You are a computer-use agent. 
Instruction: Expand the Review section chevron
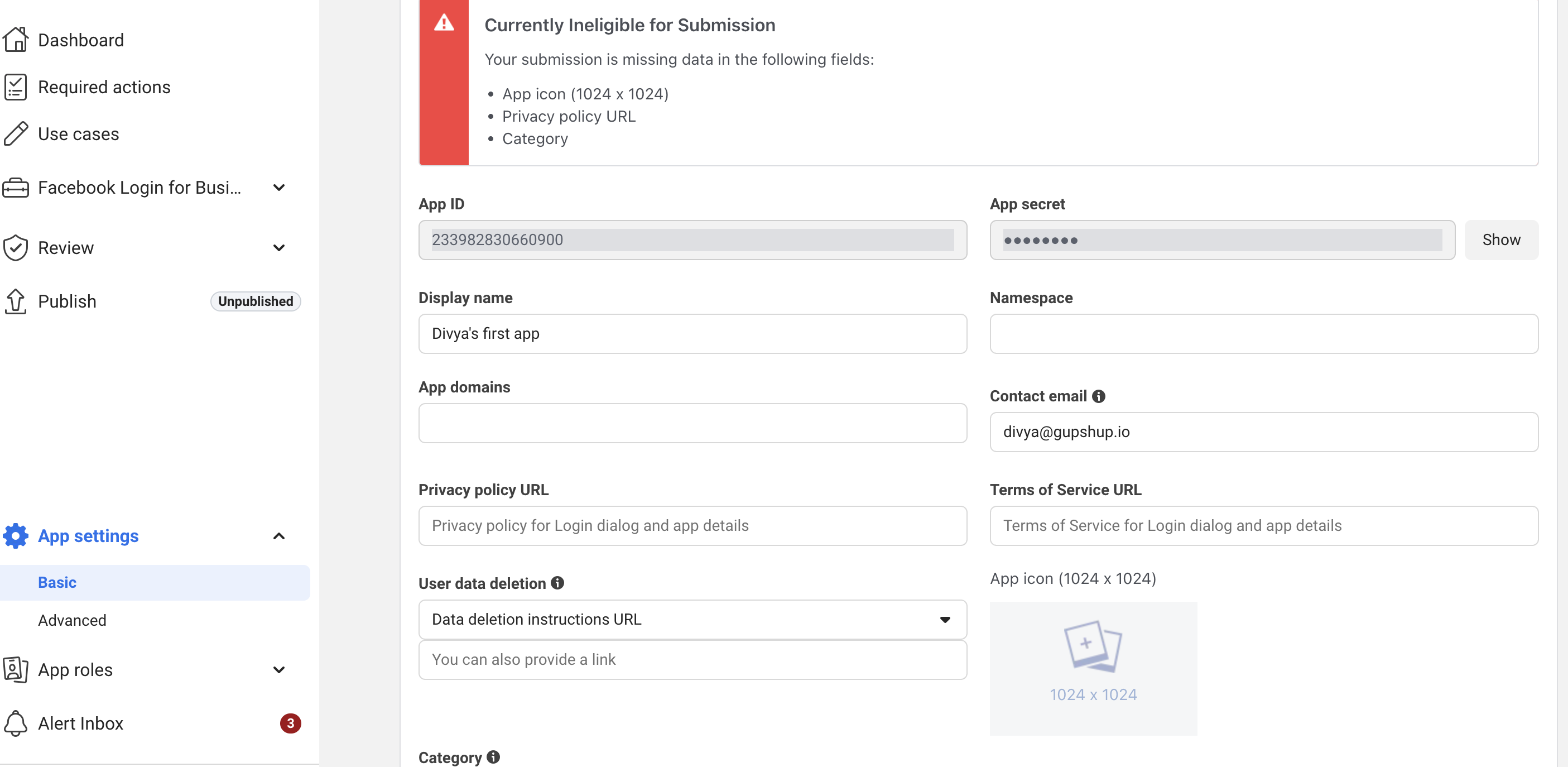point(279,248)
